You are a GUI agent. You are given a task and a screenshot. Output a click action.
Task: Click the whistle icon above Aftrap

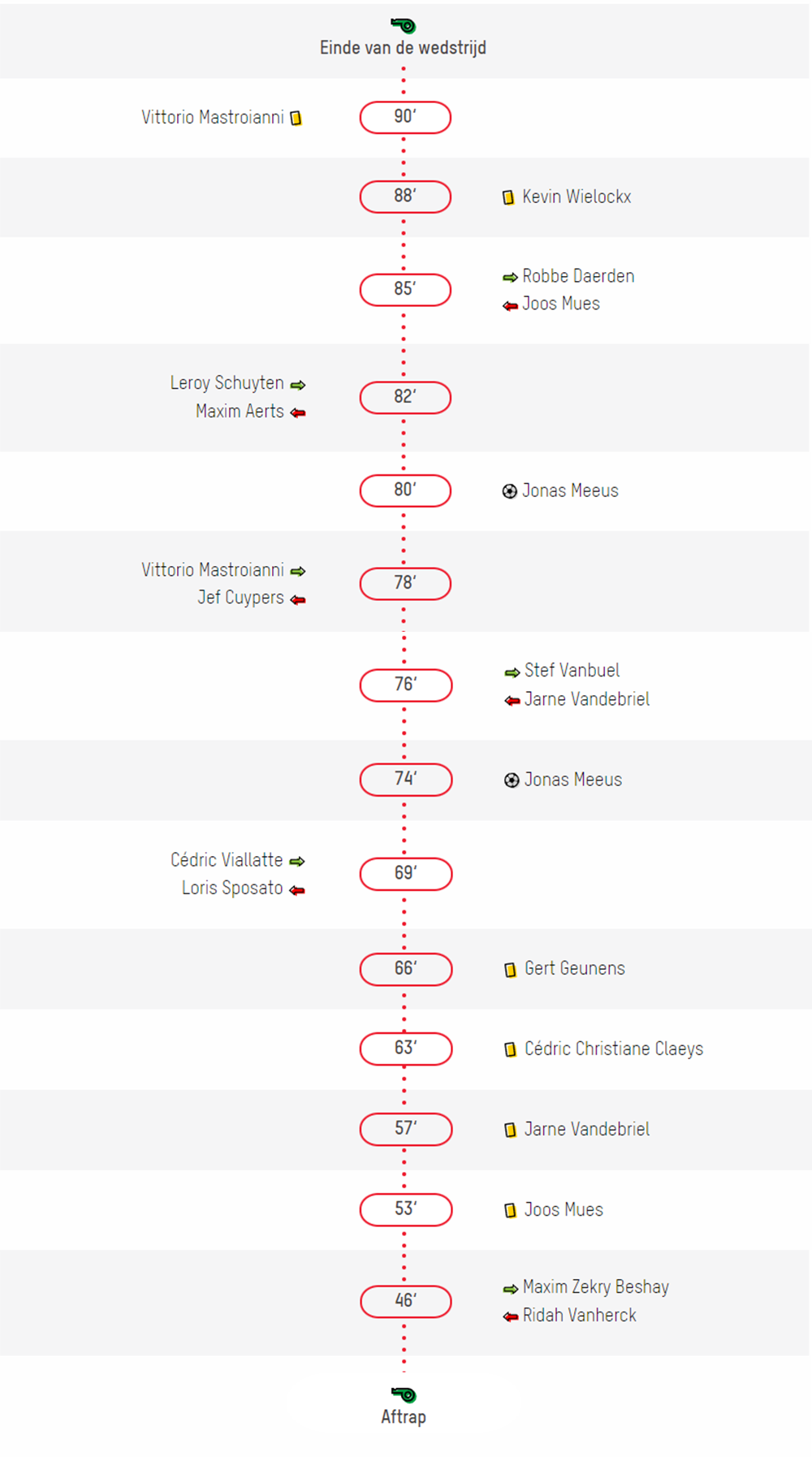click(x=404, y=1394)
